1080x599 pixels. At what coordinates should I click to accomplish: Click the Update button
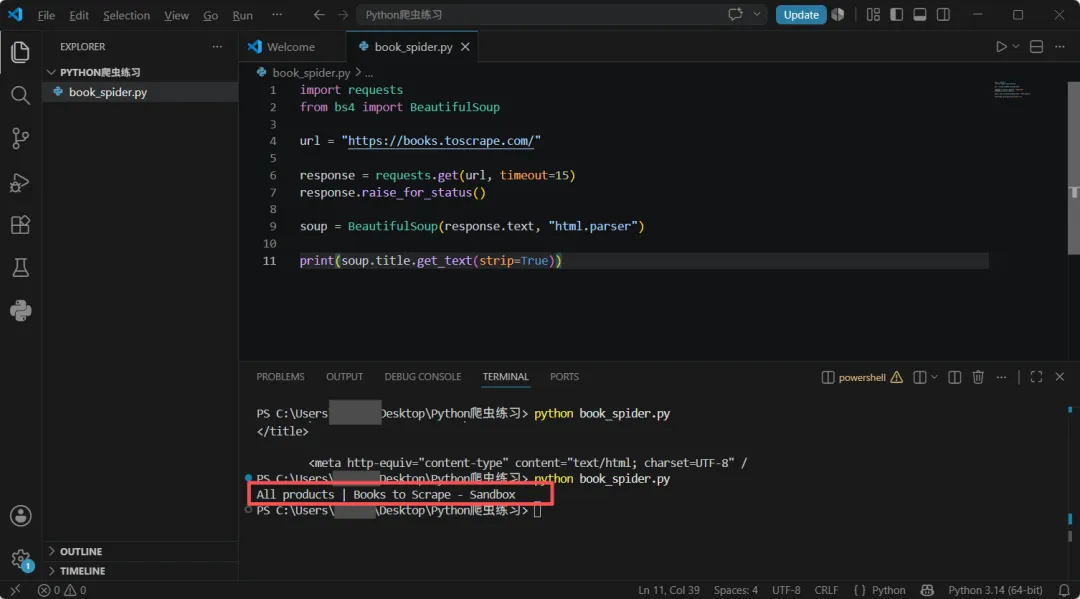[800, 14]
